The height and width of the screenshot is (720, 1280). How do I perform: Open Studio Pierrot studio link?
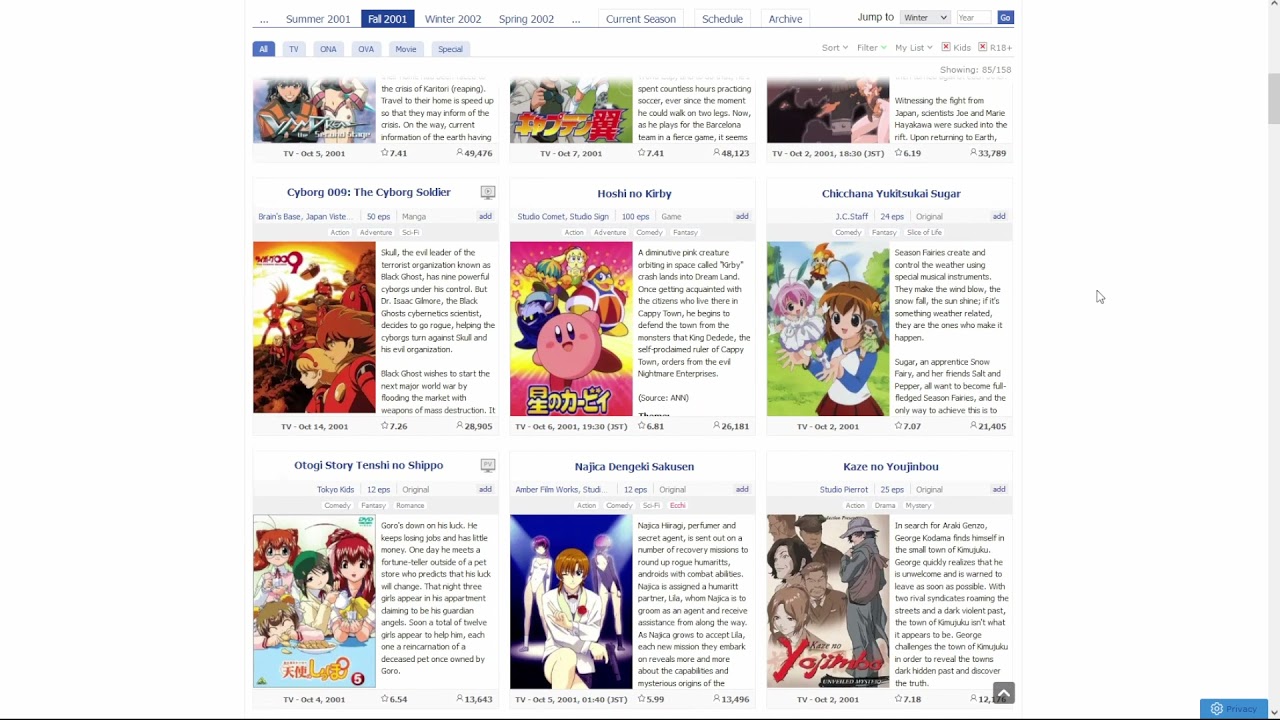tap(844, 489)
